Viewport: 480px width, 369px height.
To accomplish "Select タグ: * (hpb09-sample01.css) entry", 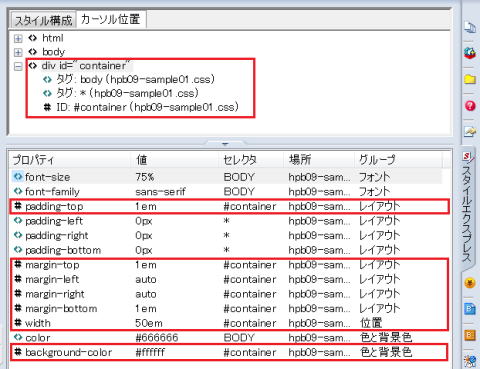I will (x=127, y=93).
